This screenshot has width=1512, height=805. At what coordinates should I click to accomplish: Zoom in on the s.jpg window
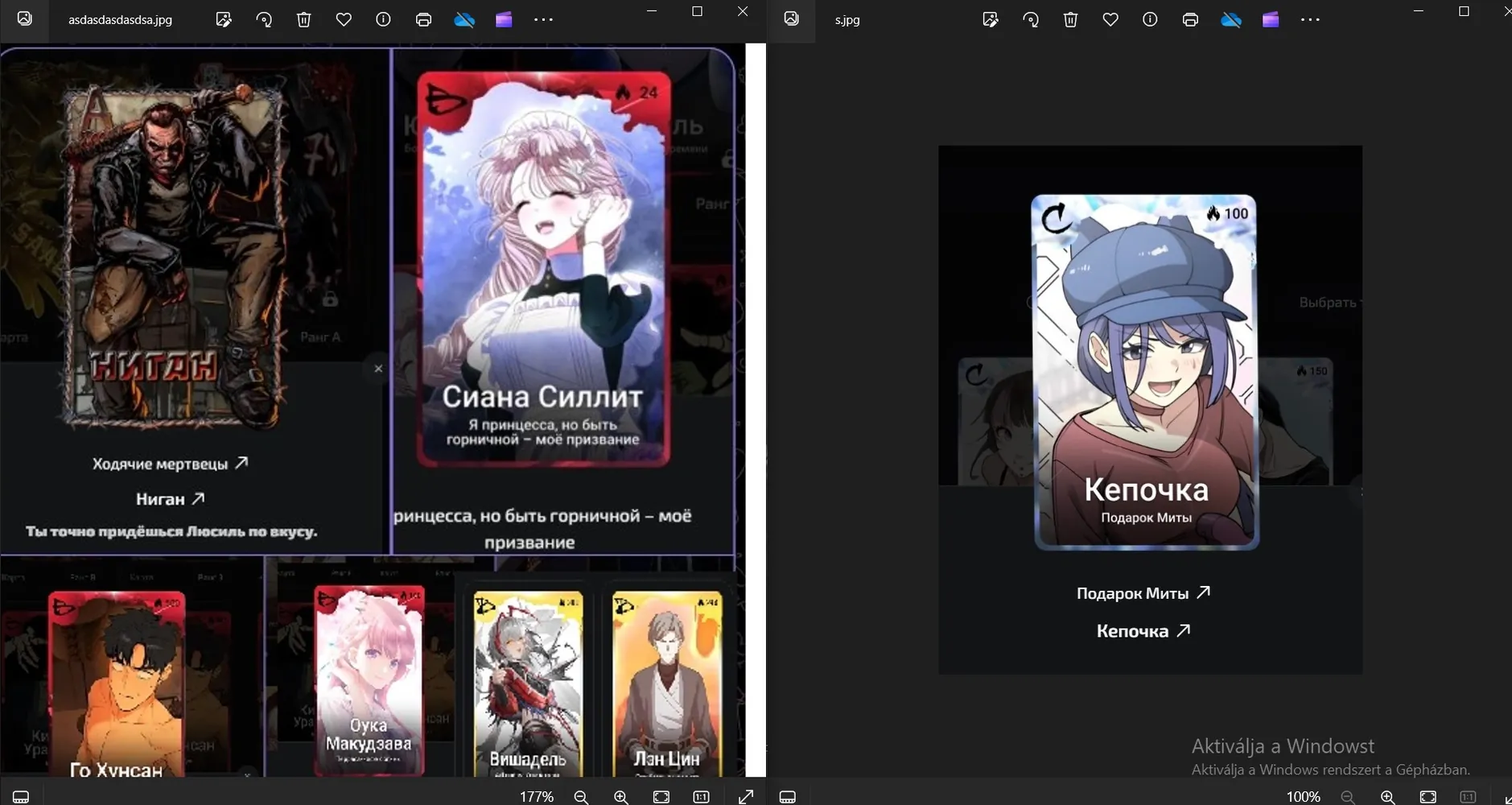[x=1388, y=796]
